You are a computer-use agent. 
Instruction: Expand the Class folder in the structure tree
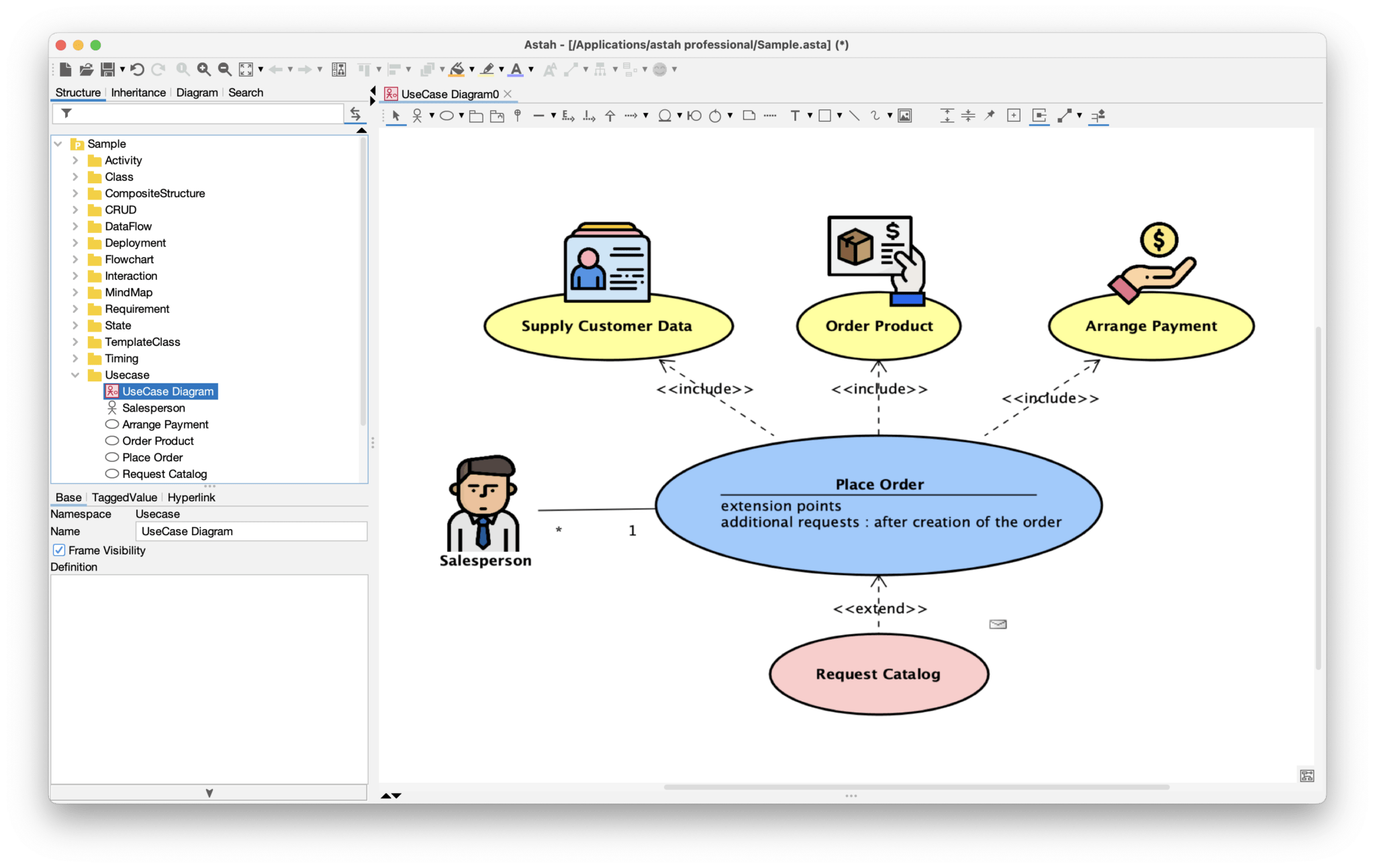[76, 177]
